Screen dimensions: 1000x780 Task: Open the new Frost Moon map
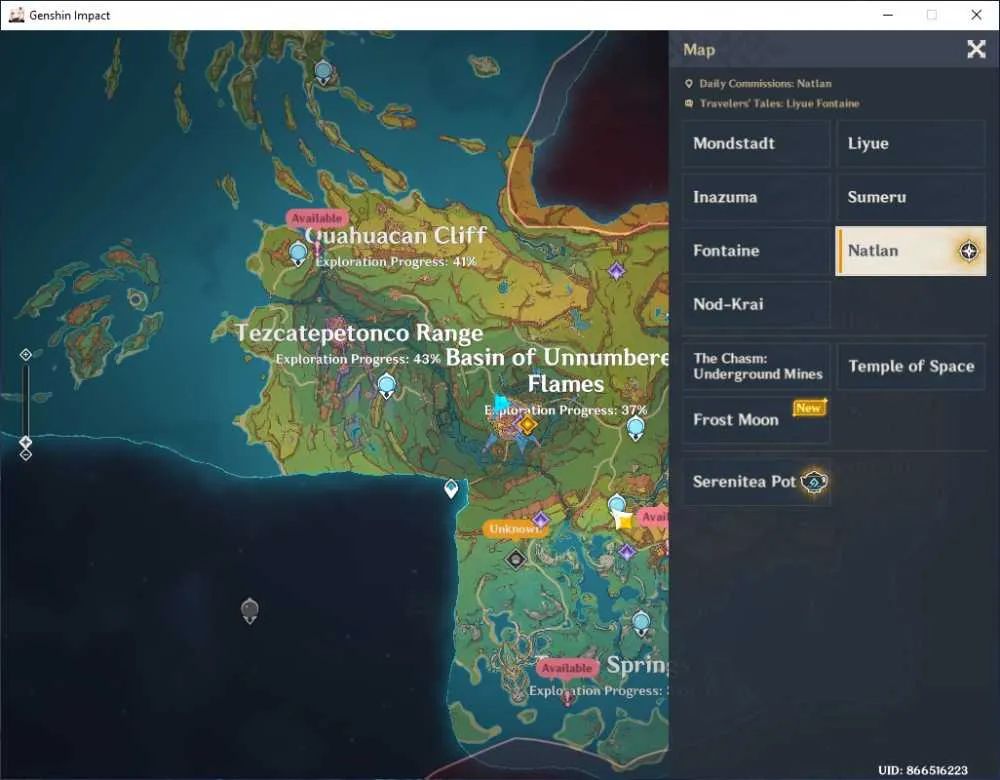756,420
